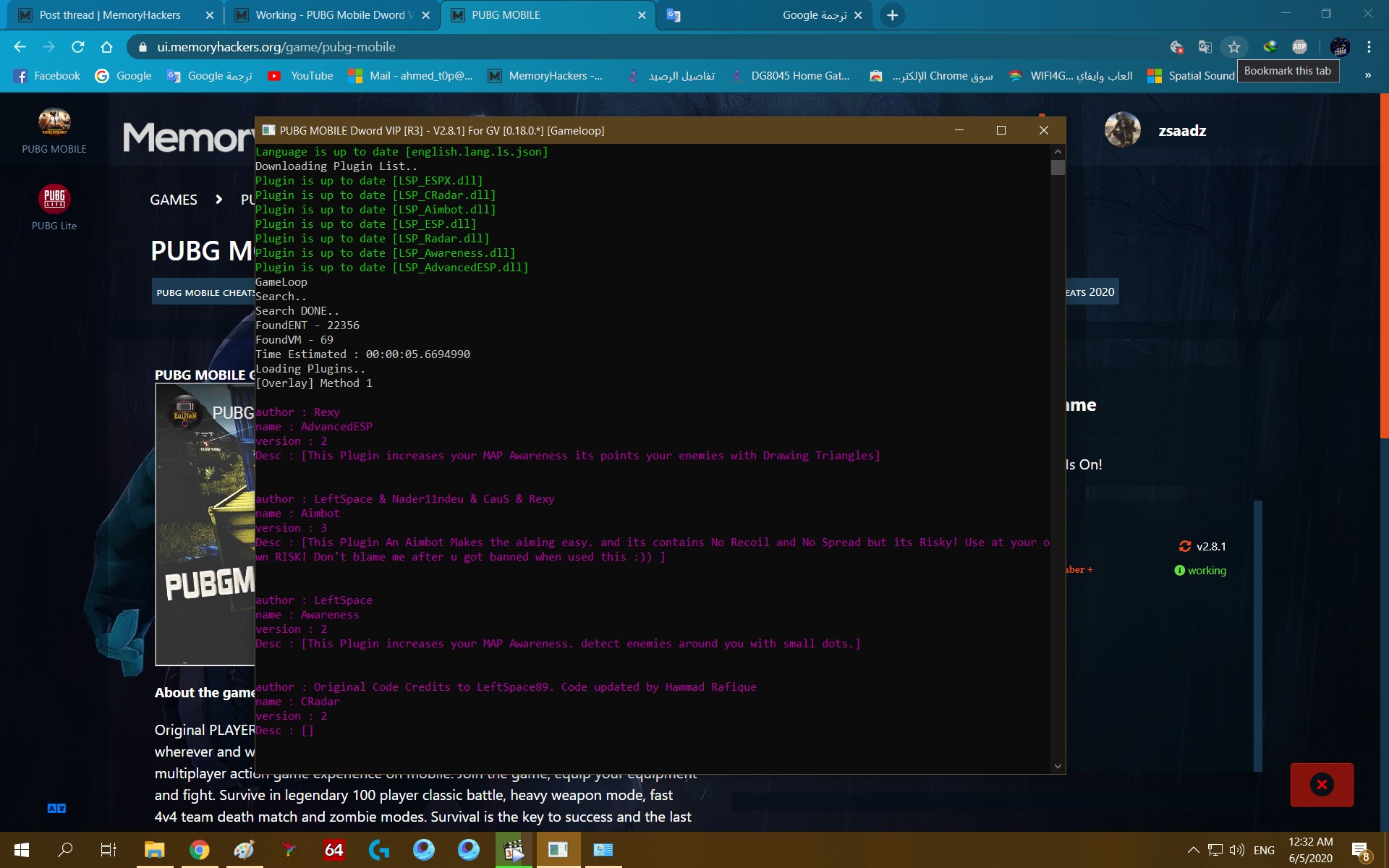The image size is (1389, 868).
Task: Click the zsaadz user avatar
Action: coord(1122,130)
